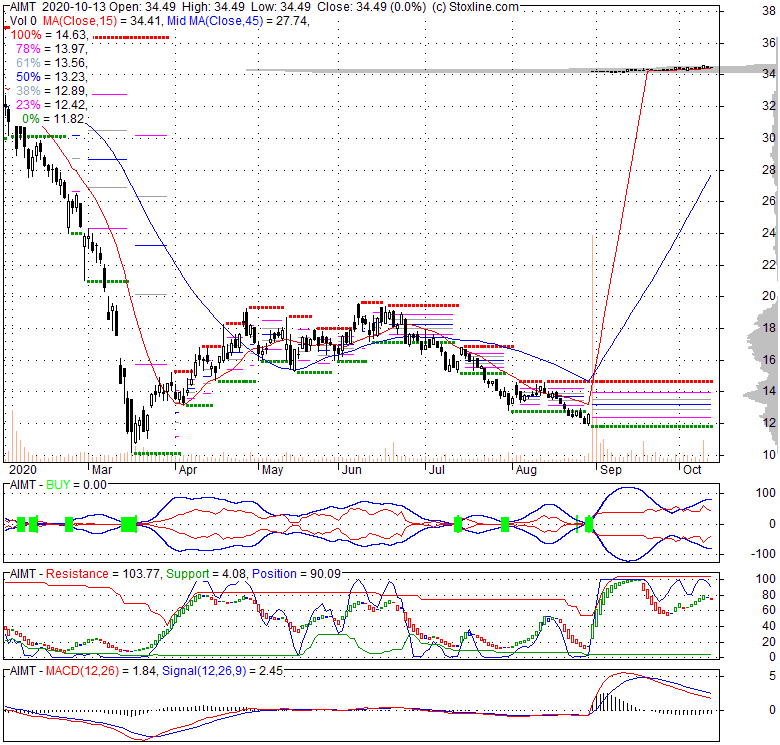Click the price axis value 38
780x745 pixels.
point(769,11)
